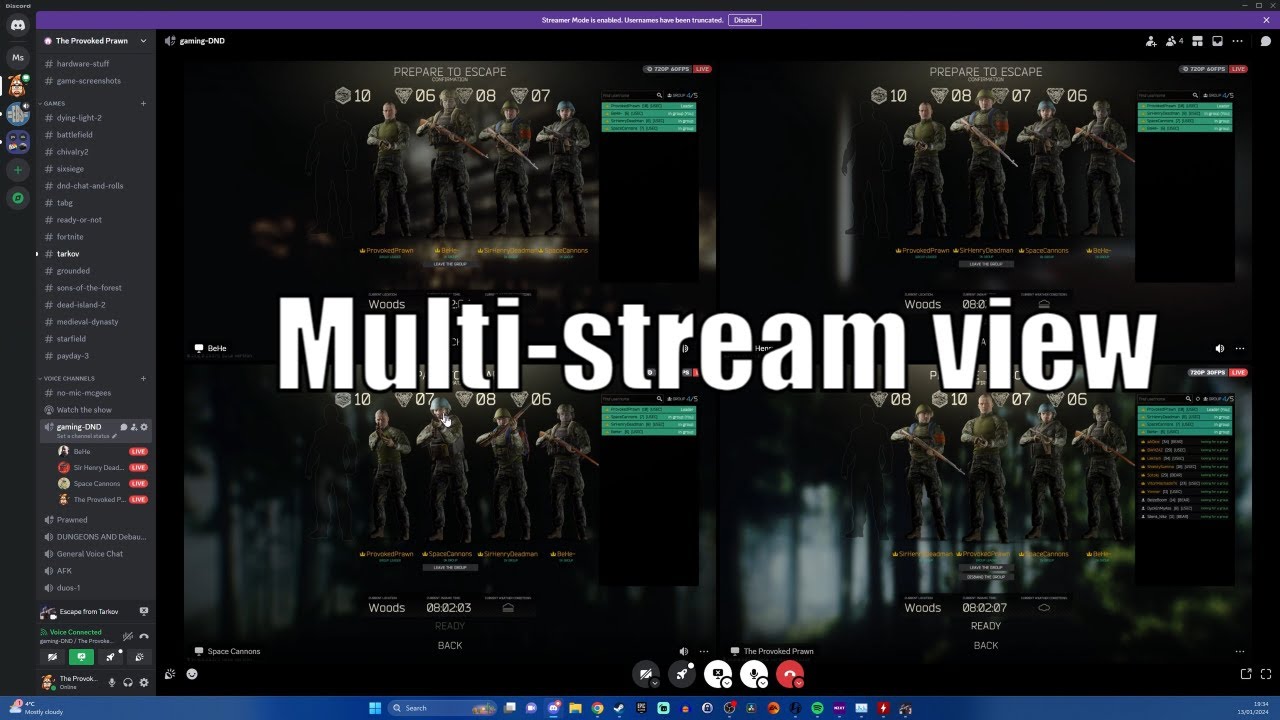The height and width of the screenshot is (720, 1280).
Task: Open options on The Provoked Prawn stream
Action: (1240, 651)
